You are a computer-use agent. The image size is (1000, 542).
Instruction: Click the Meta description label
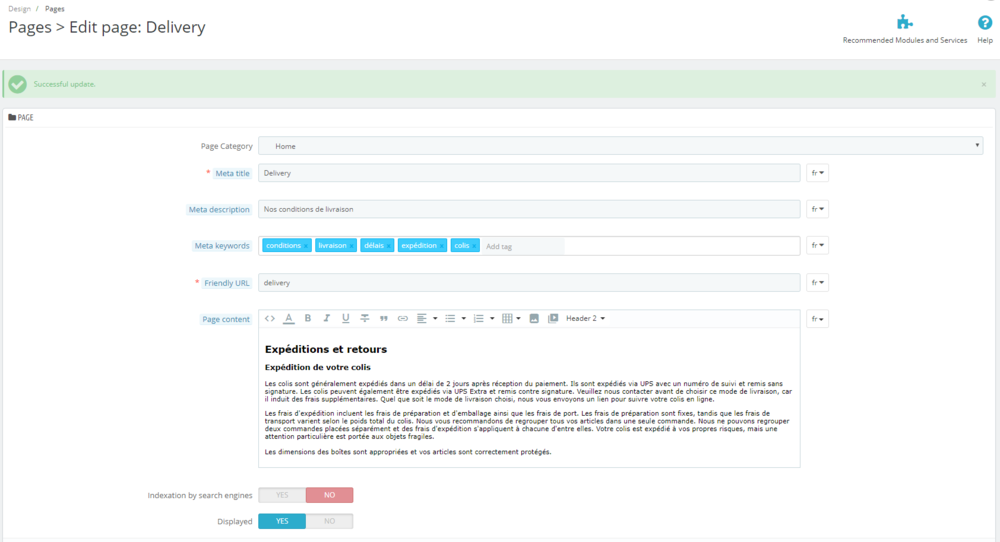click(x=219, y=210)
